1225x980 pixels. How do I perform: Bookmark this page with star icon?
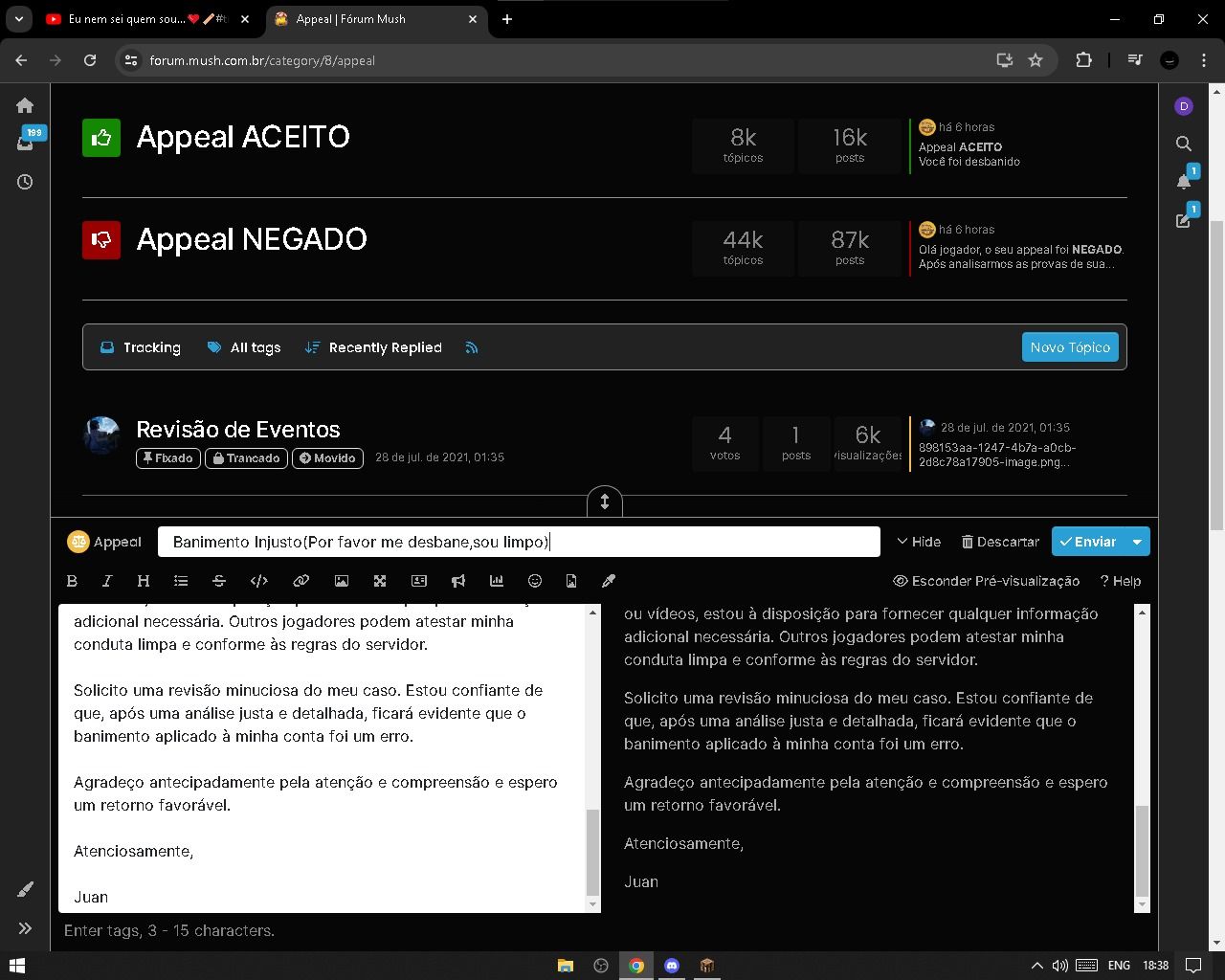pos(1036,60)
